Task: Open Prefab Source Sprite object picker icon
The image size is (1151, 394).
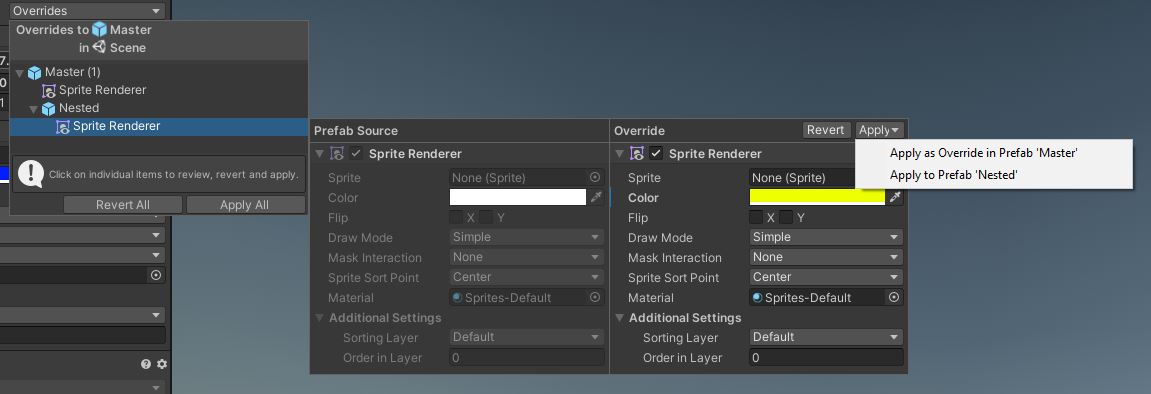Action: [x=595, y=177]
